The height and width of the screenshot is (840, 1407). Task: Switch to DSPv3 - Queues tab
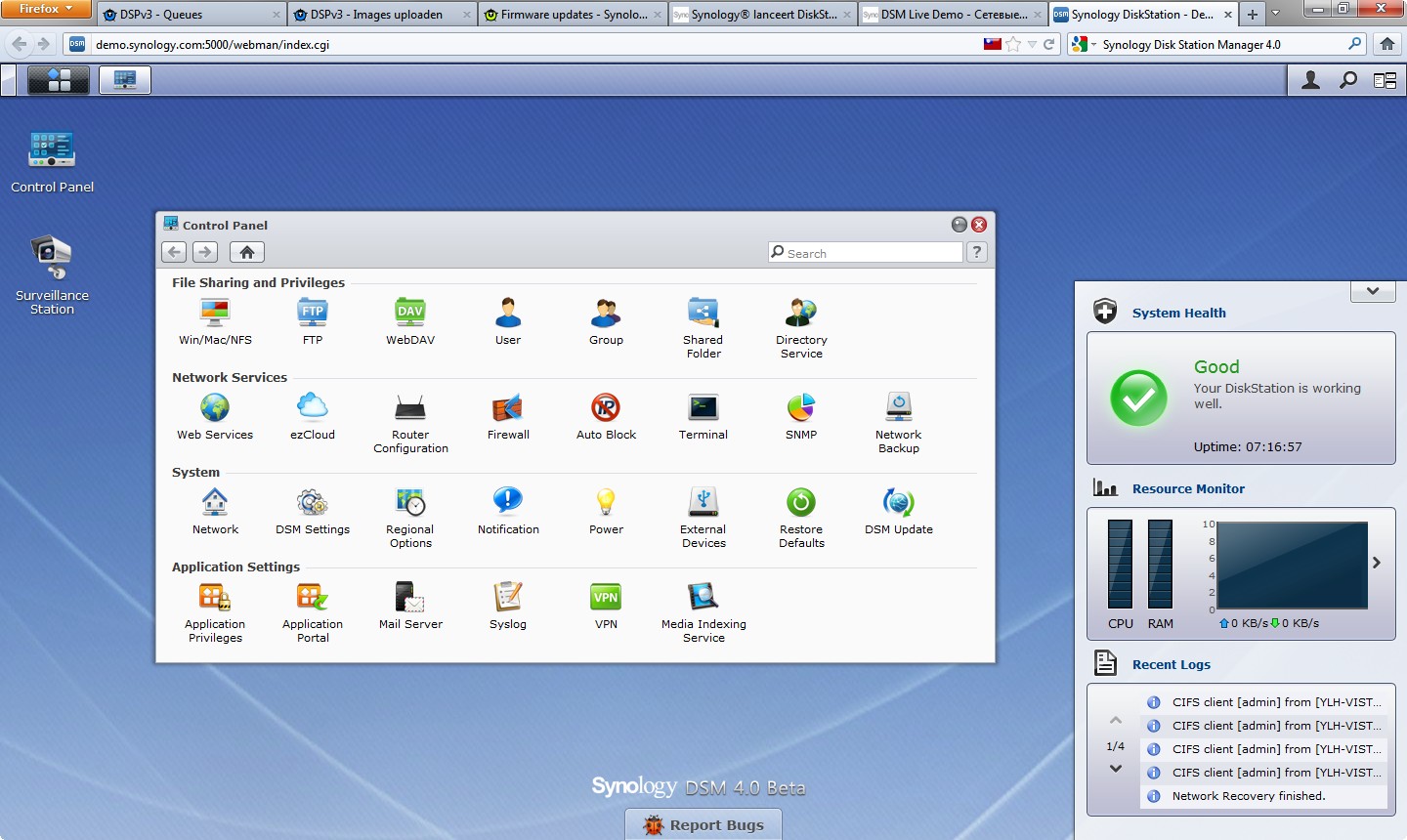[x=191, y=14]
